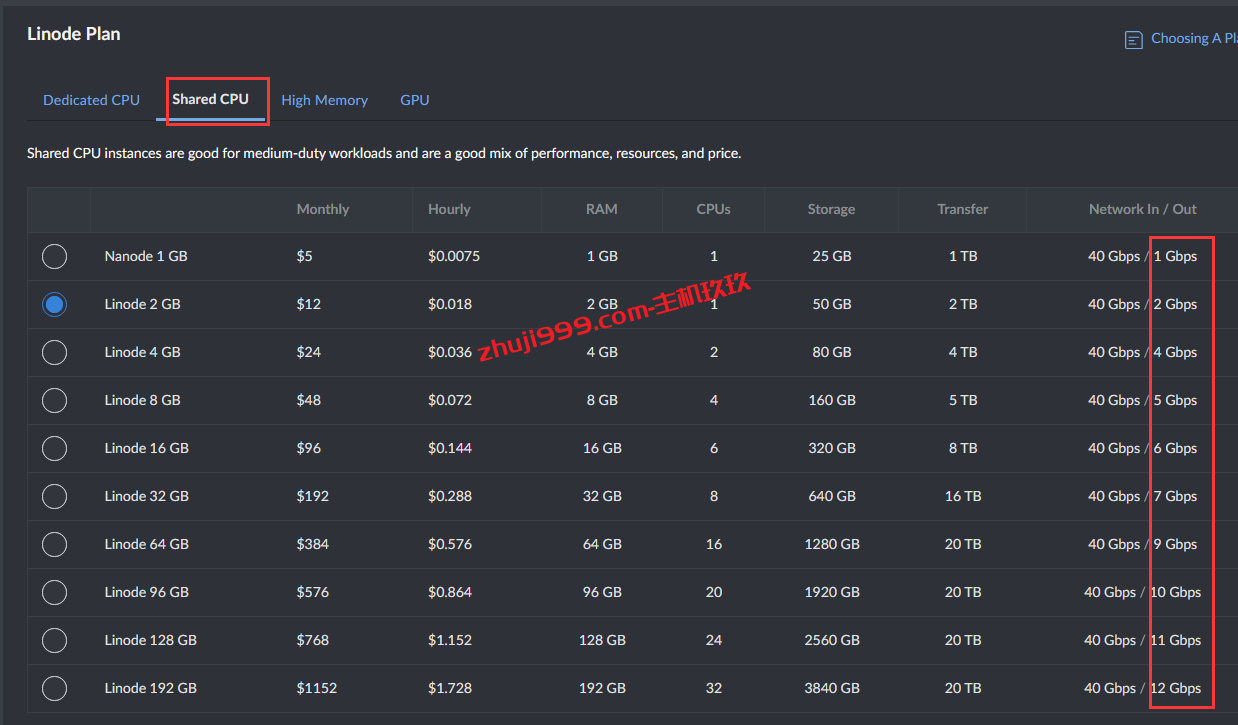
Task: Select the Linode 64 GB radio button
Action: 54,544
